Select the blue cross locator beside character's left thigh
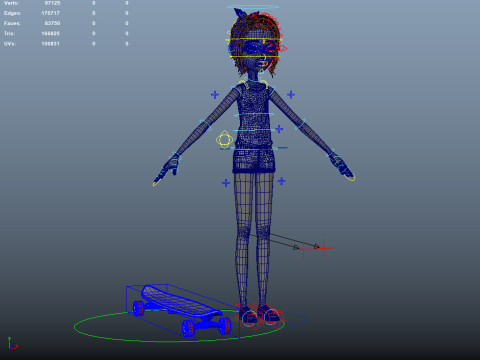Image resolution: width=480 pixels, height=360 pixels. [281, 181]
